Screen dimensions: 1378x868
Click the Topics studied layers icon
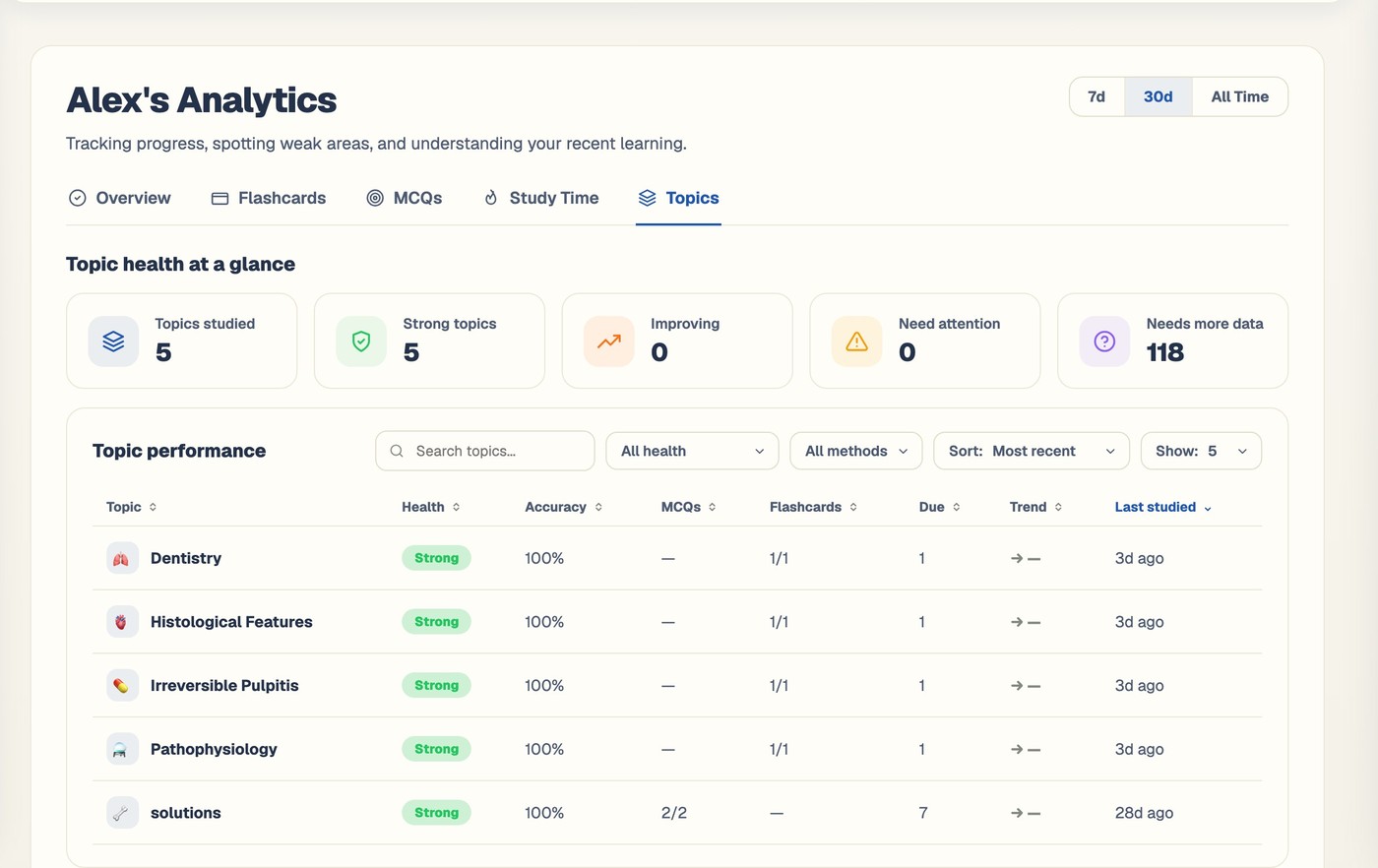[113, 341]
